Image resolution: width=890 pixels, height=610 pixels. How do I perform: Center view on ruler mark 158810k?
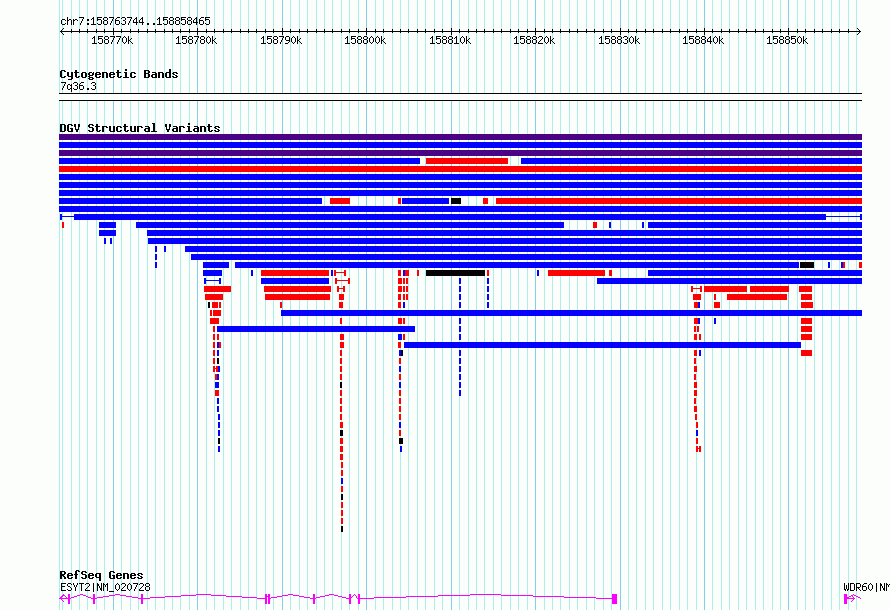450,40
